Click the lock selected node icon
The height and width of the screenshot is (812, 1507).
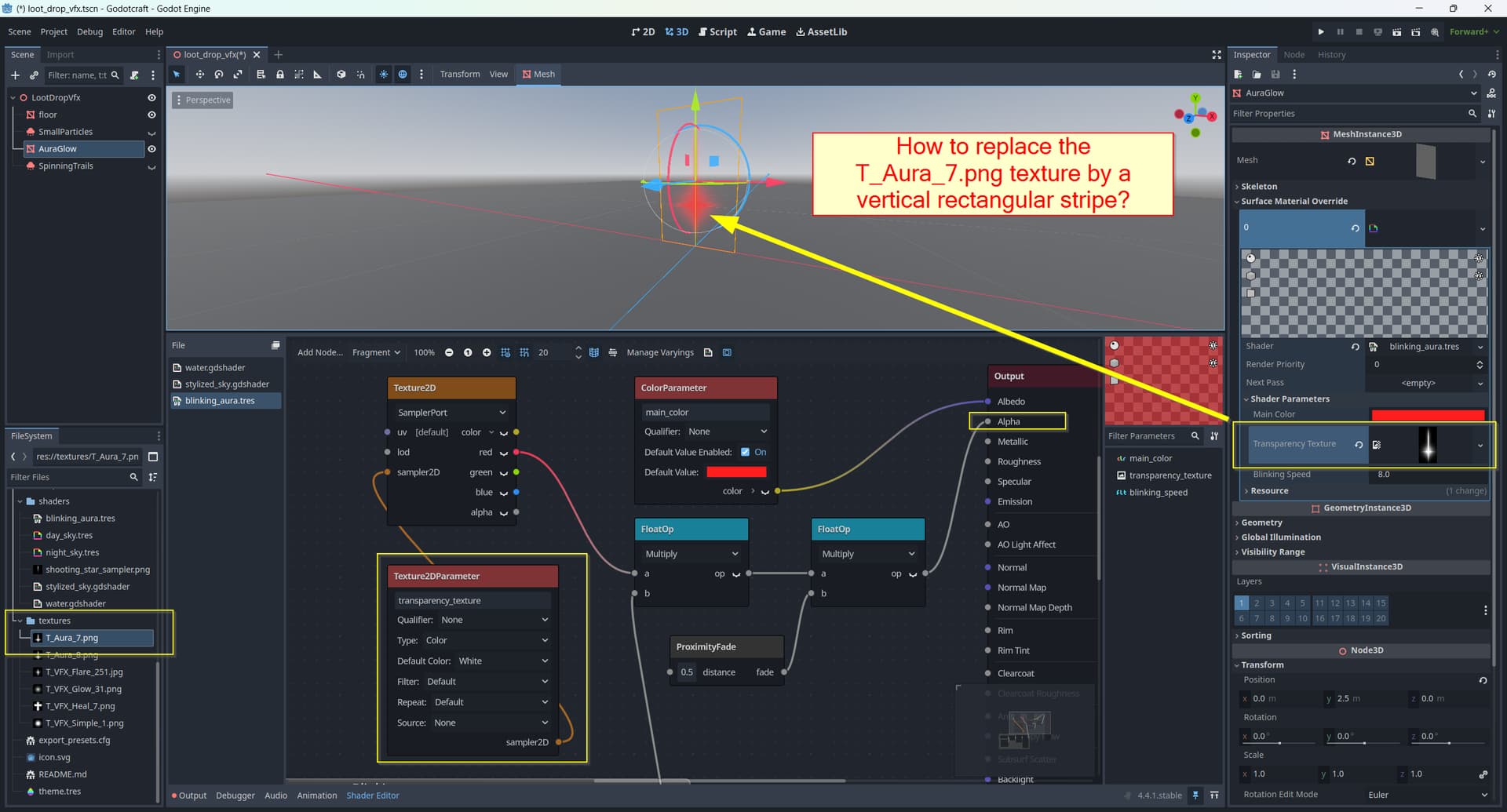point(279,75)
